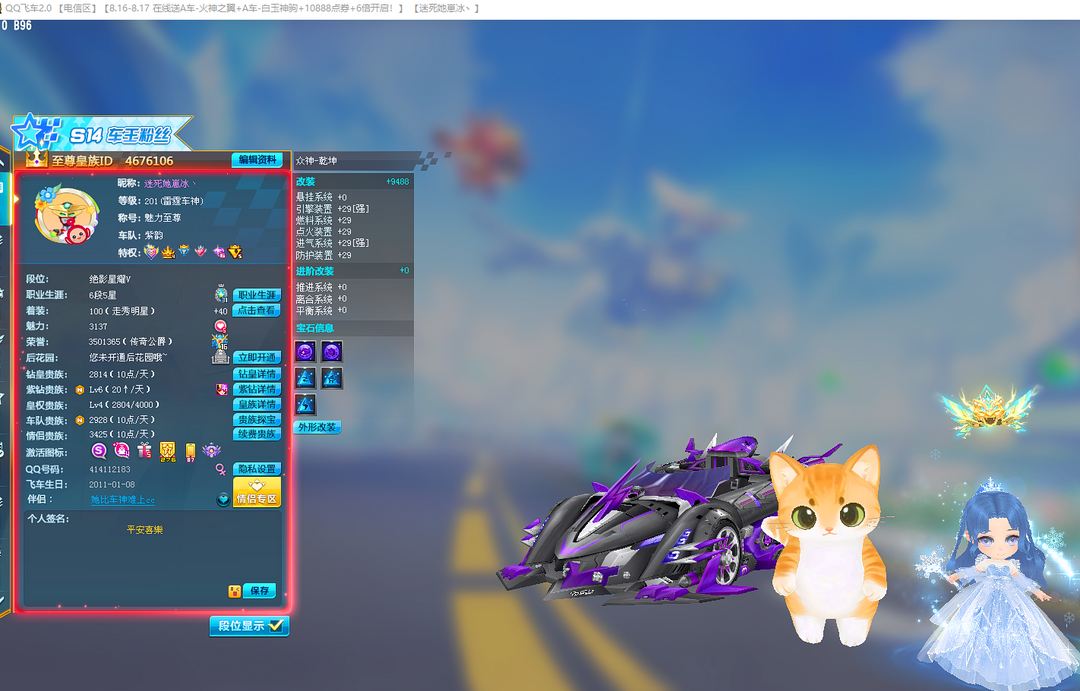This screenshot has height=691, width=1080.
Task: Click the purple race car model
Action: (x=637, y=520)
